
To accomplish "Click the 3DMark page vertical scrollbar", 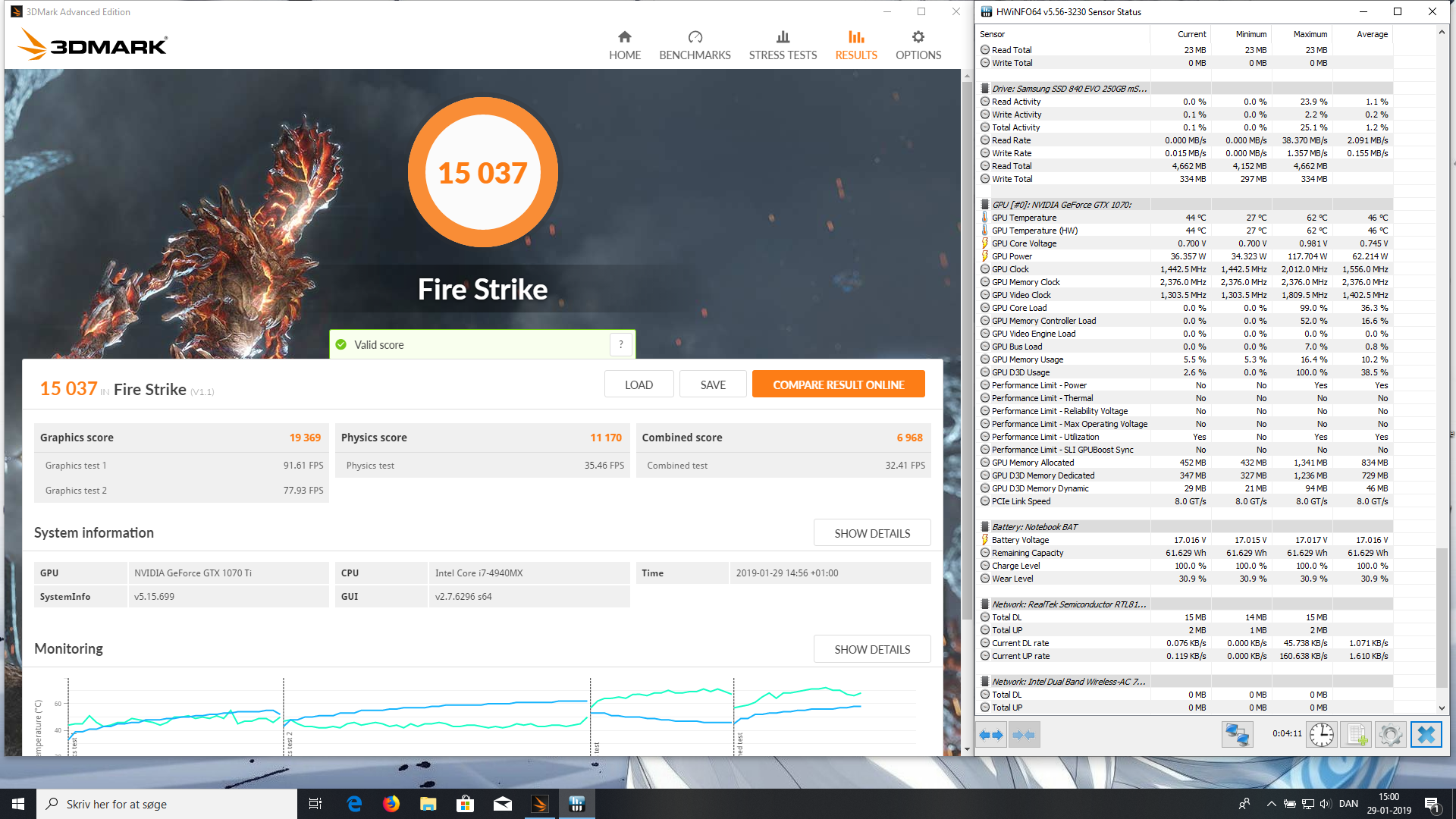I will point(967,349).
